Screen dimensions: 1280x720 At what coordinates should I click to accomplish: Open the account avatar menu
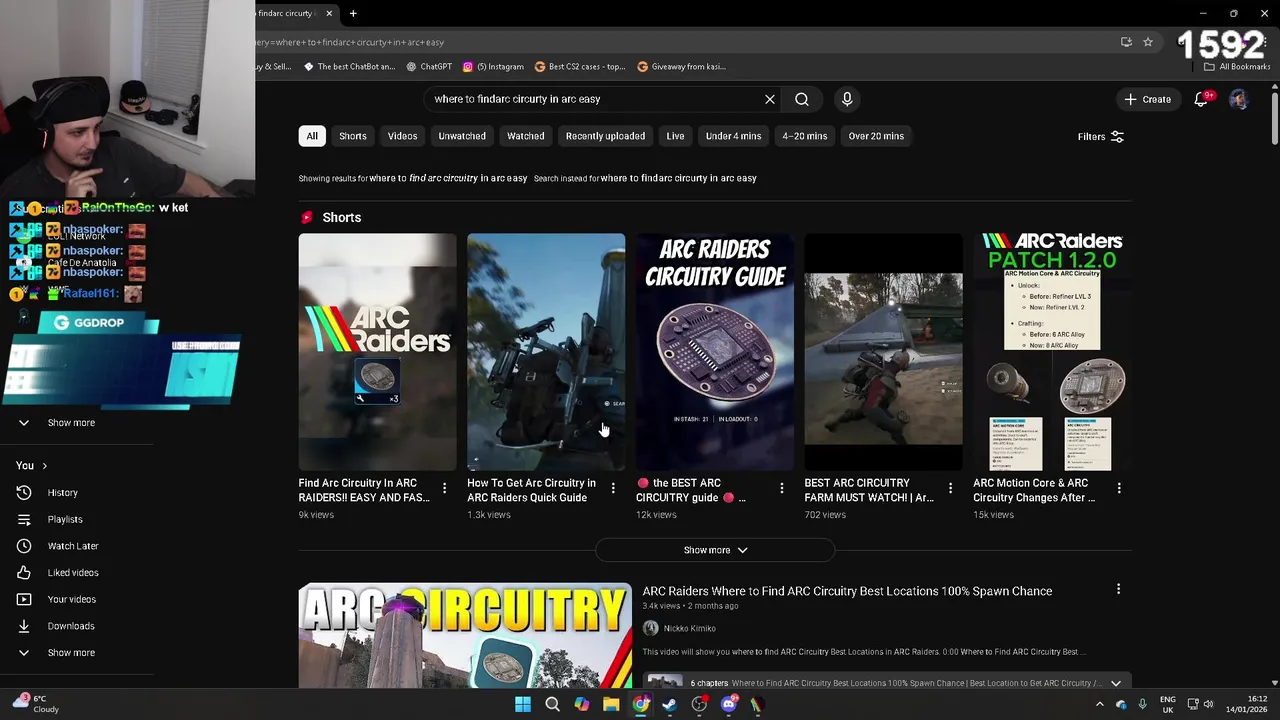1239,99
